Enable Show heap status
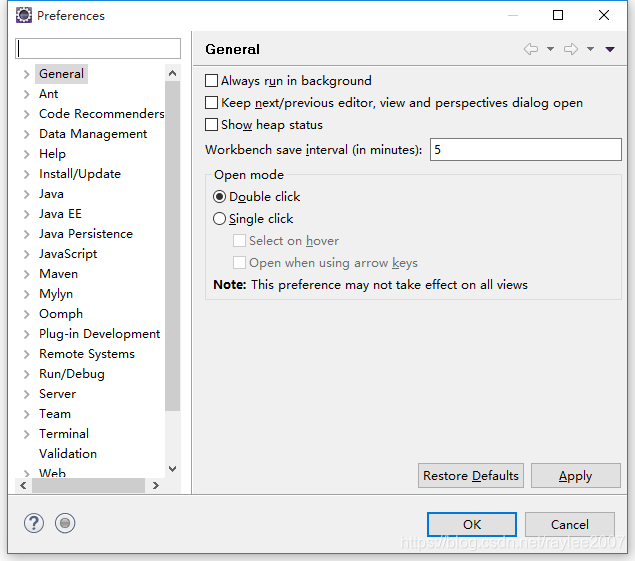The image size is (635, 561). pyautogui.click(x=211, y=125)
